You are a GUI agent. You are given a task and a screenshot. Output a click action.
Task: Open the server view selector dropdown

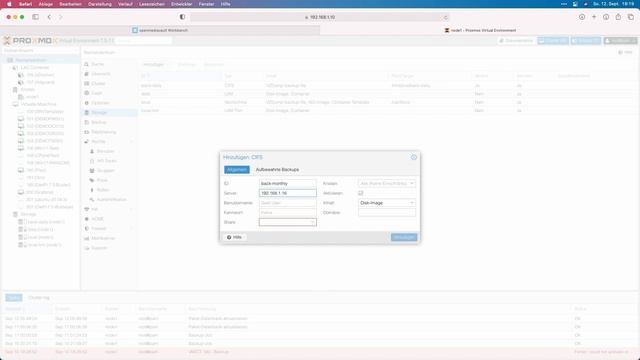[40, 51]
